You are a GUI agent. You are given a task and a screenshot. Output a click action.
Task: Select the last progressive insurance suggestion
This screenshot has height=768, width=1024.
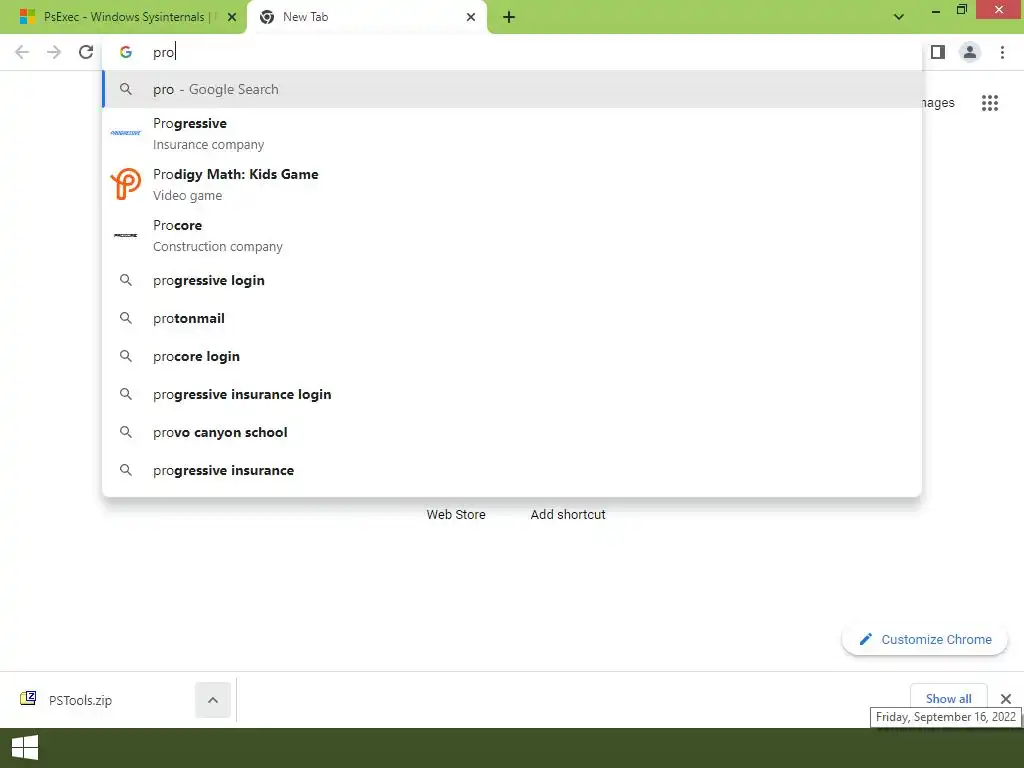(512, 470)
